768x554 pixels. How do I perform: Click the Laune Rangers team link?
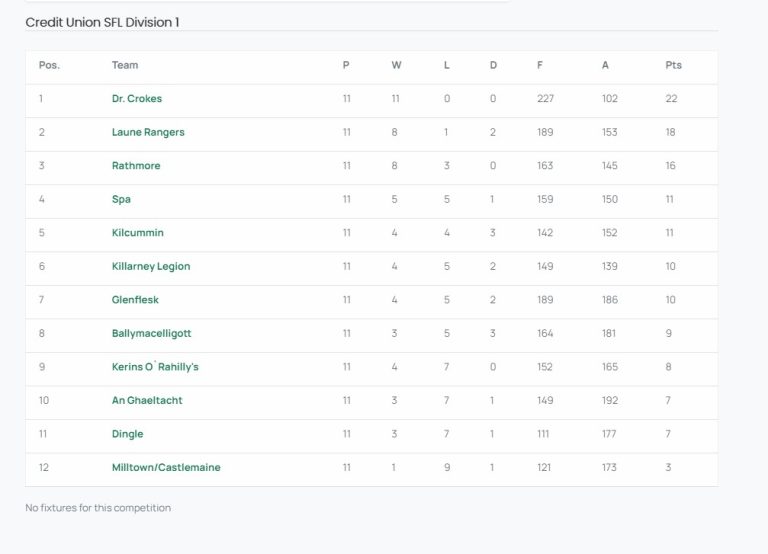(148, 132)
